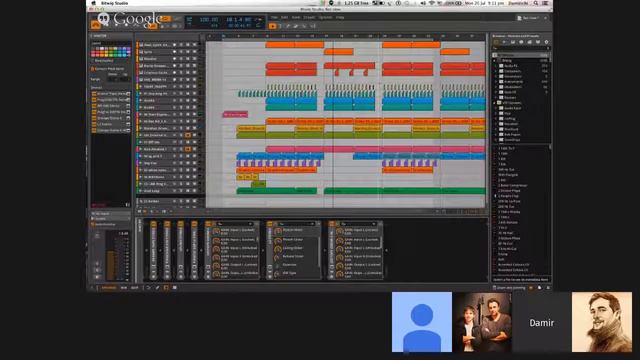Open plugin window for first inspector device
Screen dimensions: 640x360
128,94
